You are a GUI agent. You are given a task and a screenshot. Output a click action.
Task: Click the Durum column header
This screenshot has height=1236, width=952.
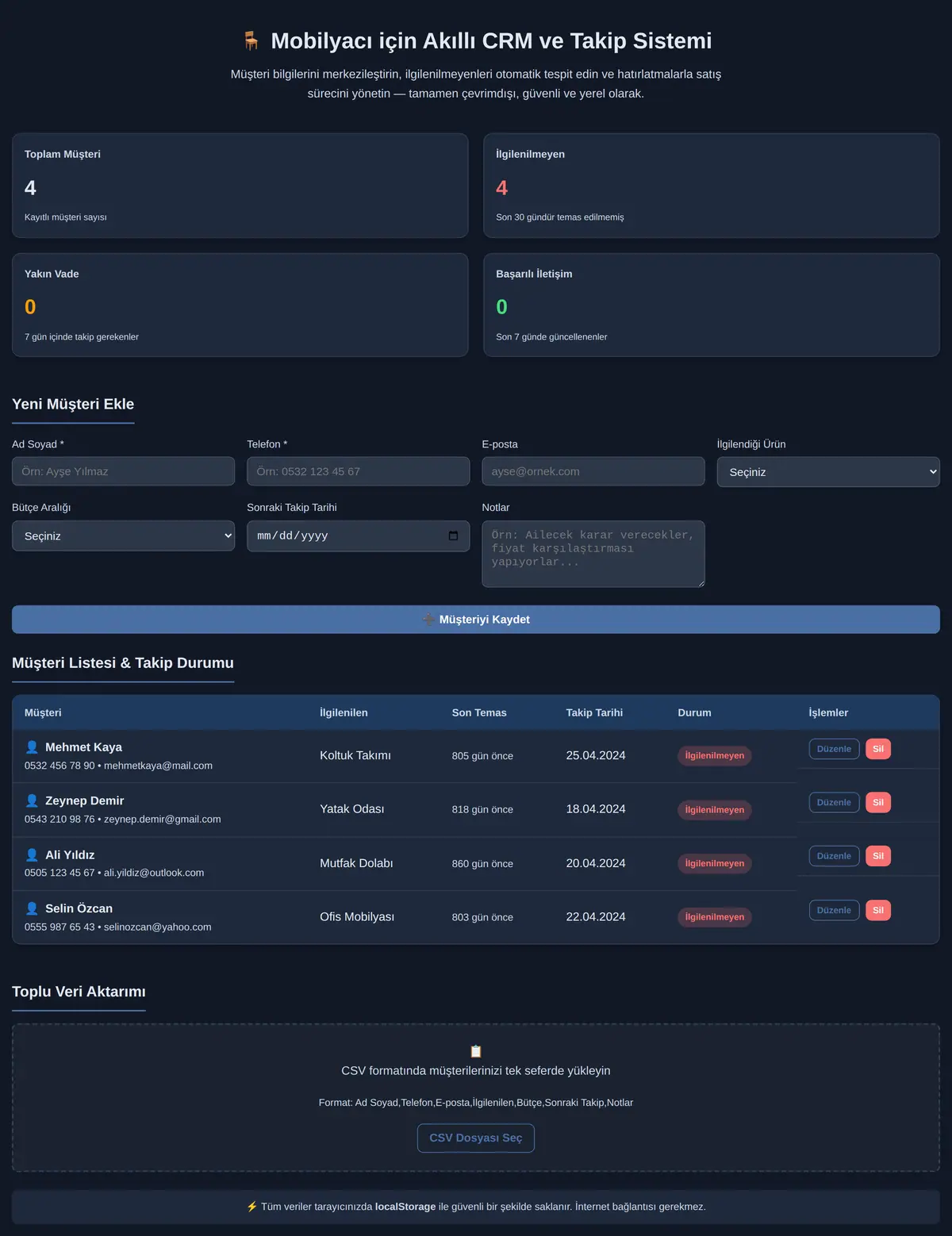pyautogui.click(x=694, y=712)
